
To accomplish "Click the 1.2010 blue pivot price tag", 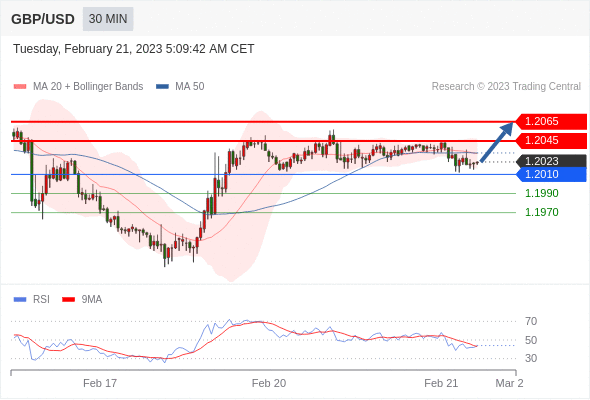I will click(551, 174).
